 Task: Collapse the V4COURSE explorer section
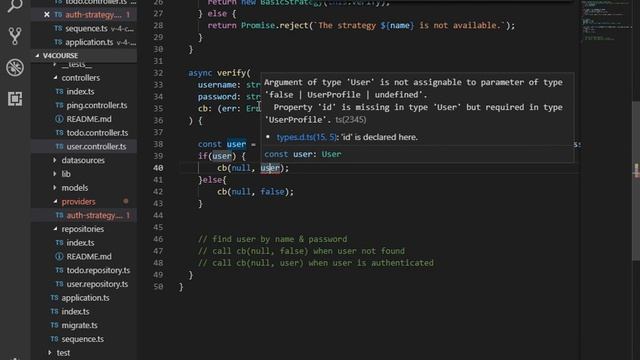[84, 56]
